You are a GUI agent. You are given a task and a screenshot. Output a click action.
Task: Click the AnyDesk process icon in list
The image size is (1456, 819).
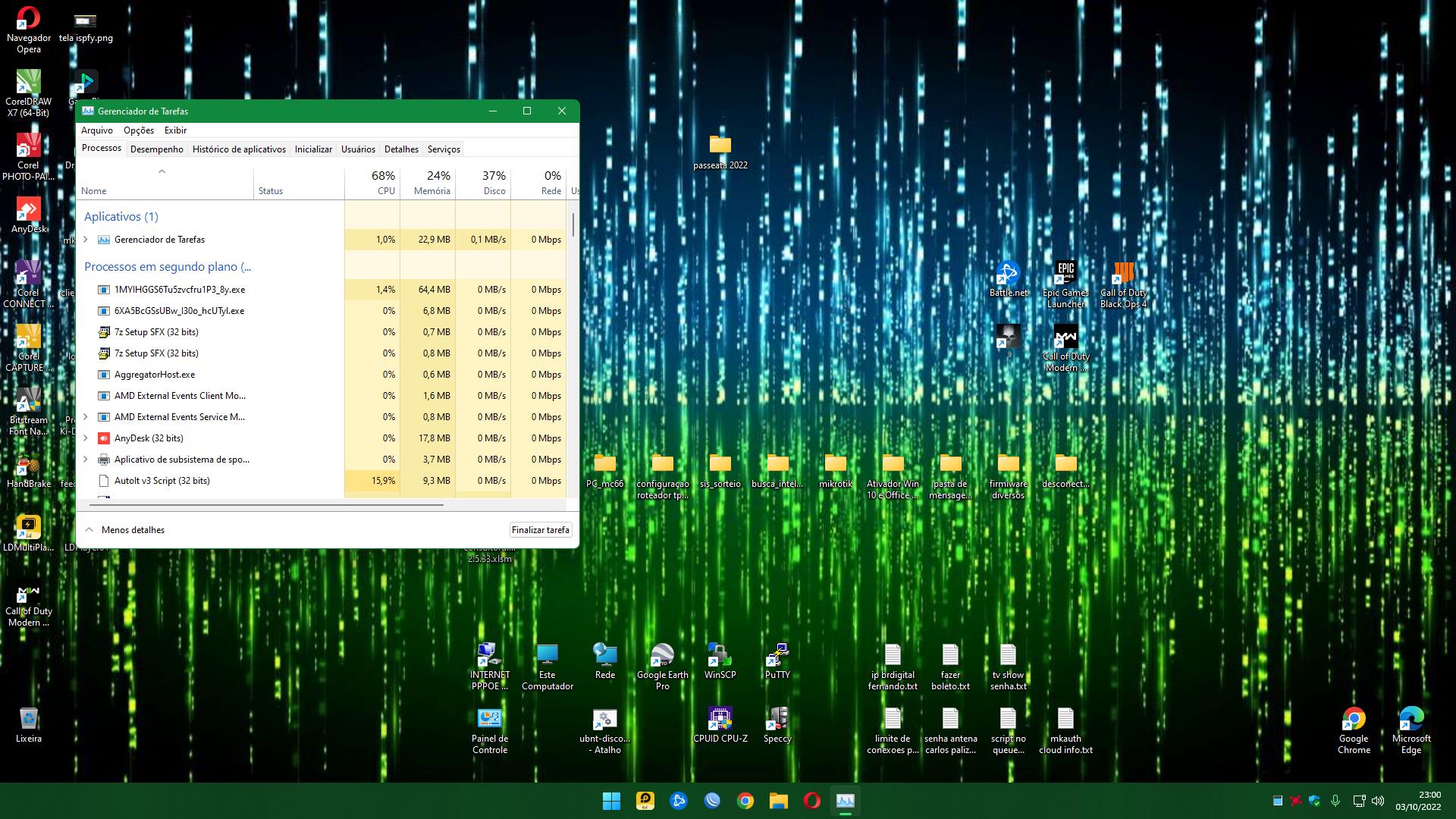pyautogui.click(x=104, y=438)
